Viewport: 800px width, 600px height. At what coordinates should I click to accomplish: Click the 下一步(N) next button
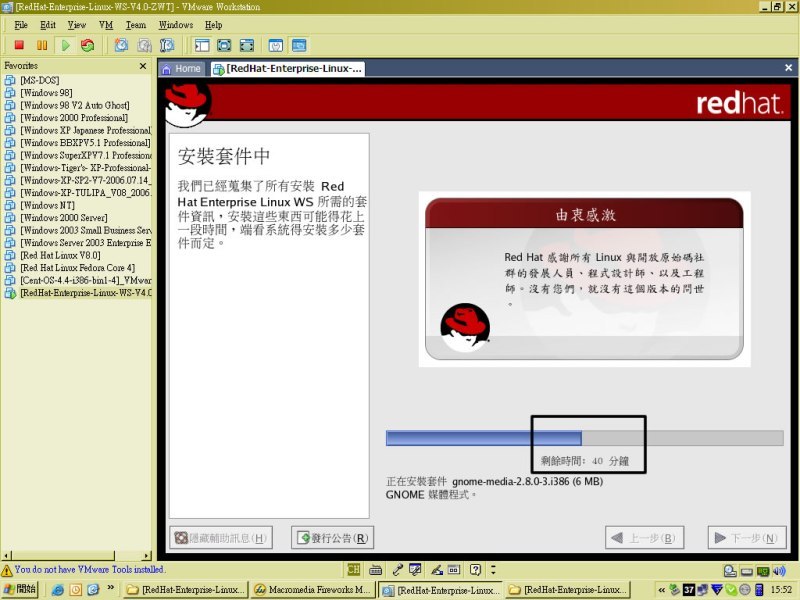[x=747, y=538]
